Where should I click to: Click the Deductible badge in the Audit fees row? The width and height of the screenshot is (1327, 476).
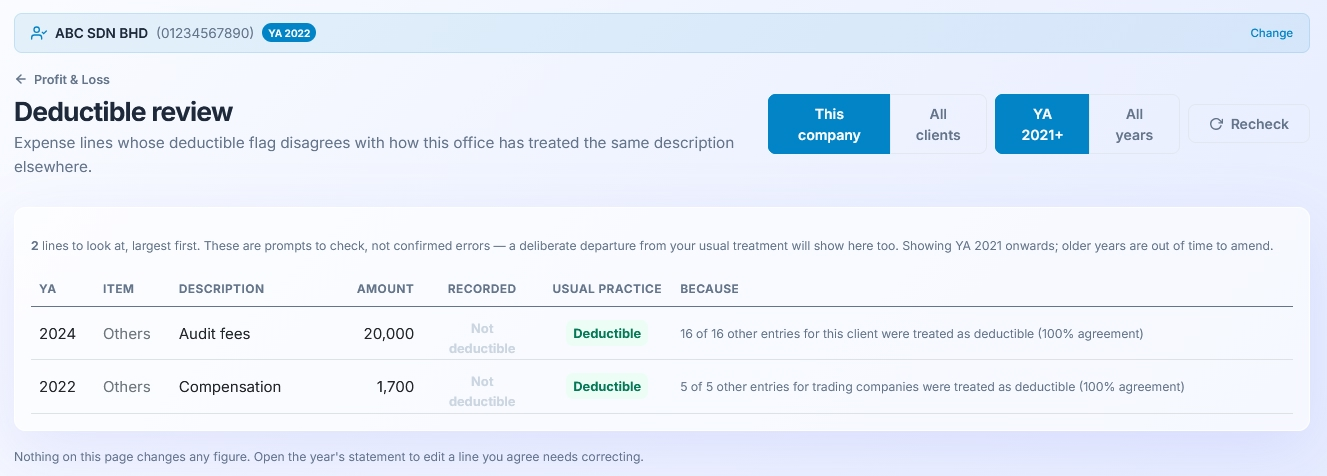click(607, 334)
